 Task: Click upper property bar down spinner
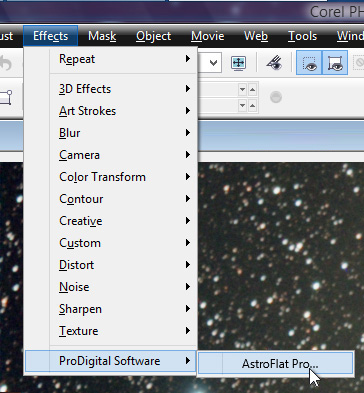pyautogui.click(x=242, y=90)
